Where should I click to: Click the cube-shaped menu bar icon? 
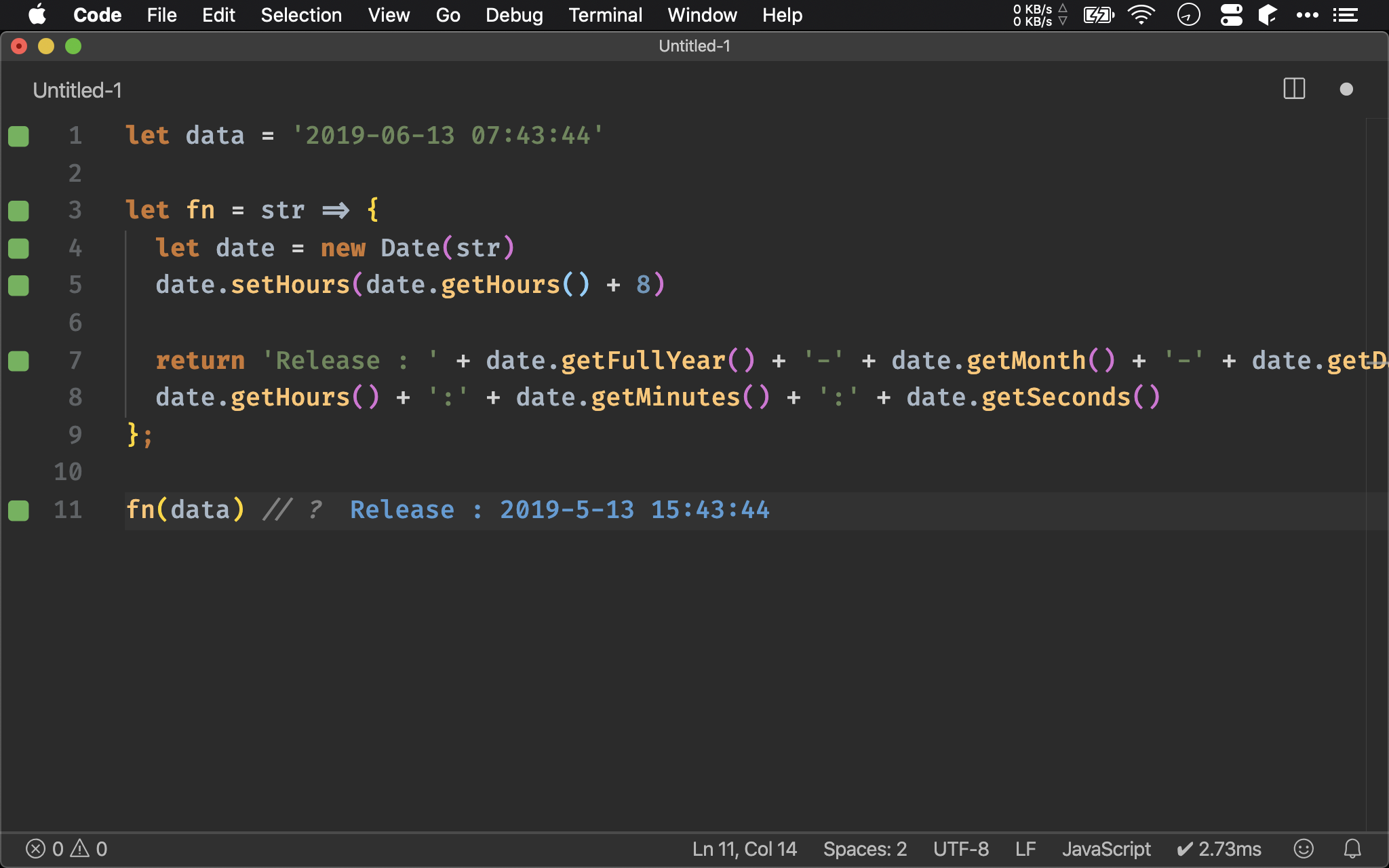tap(1267, 15)
